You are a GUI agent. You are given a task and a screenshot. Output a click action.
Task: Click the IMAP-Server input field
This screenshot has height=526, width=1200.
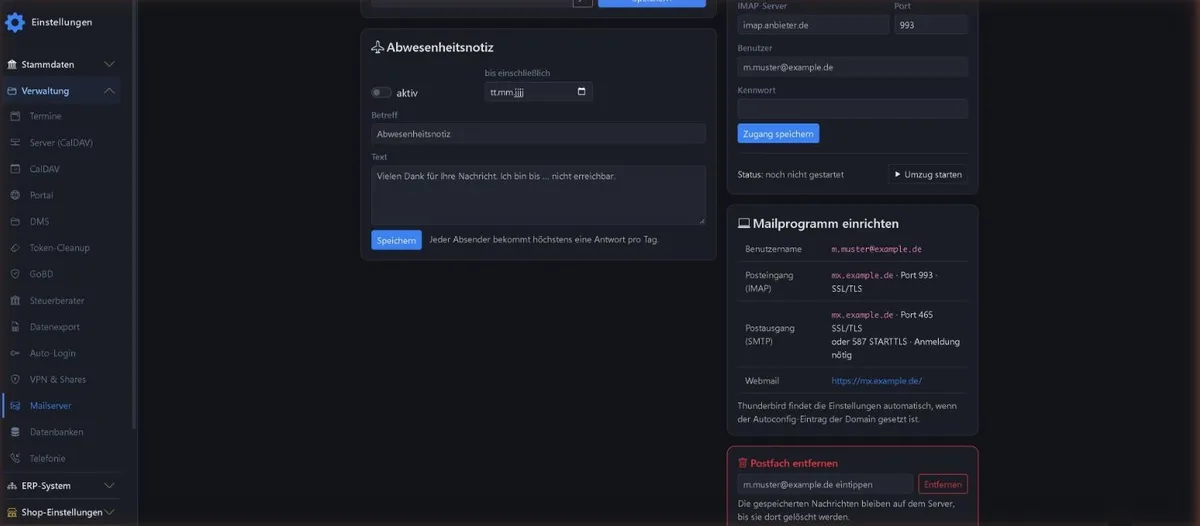[813, 25]
